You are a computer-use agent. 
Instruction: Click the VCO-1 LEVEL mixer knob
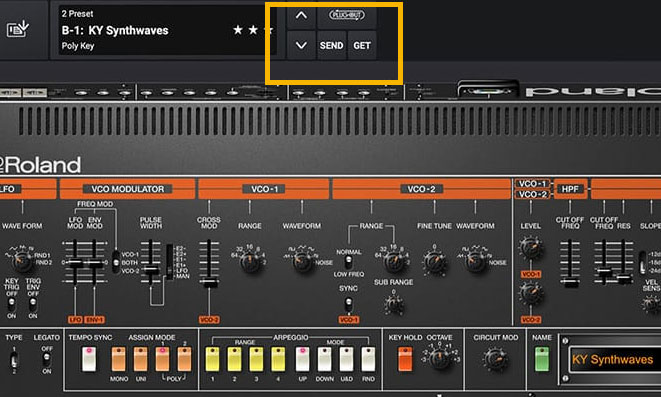point(530,248)
